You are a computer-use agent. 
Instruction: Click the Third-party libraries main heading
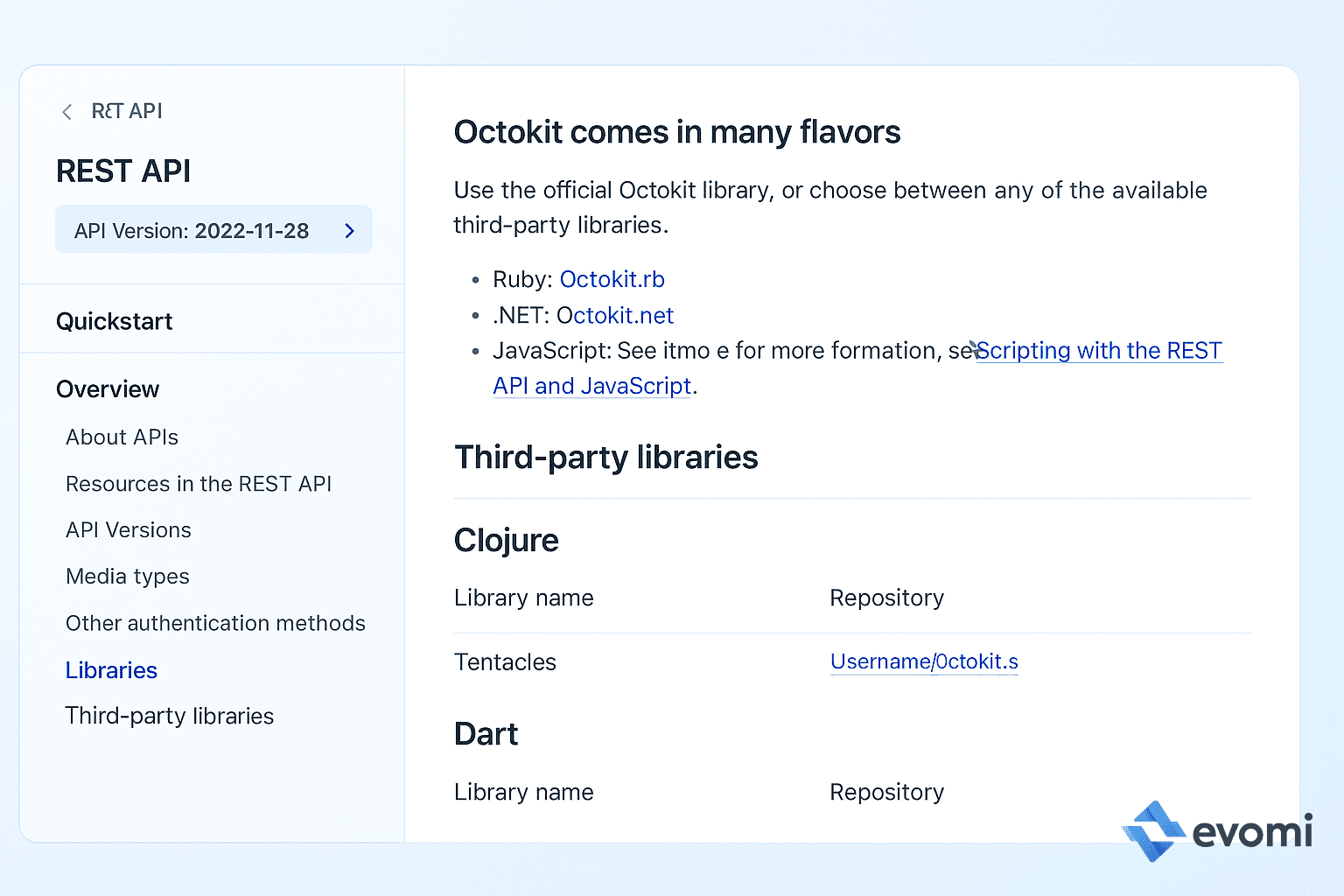(x=606, y=458)
